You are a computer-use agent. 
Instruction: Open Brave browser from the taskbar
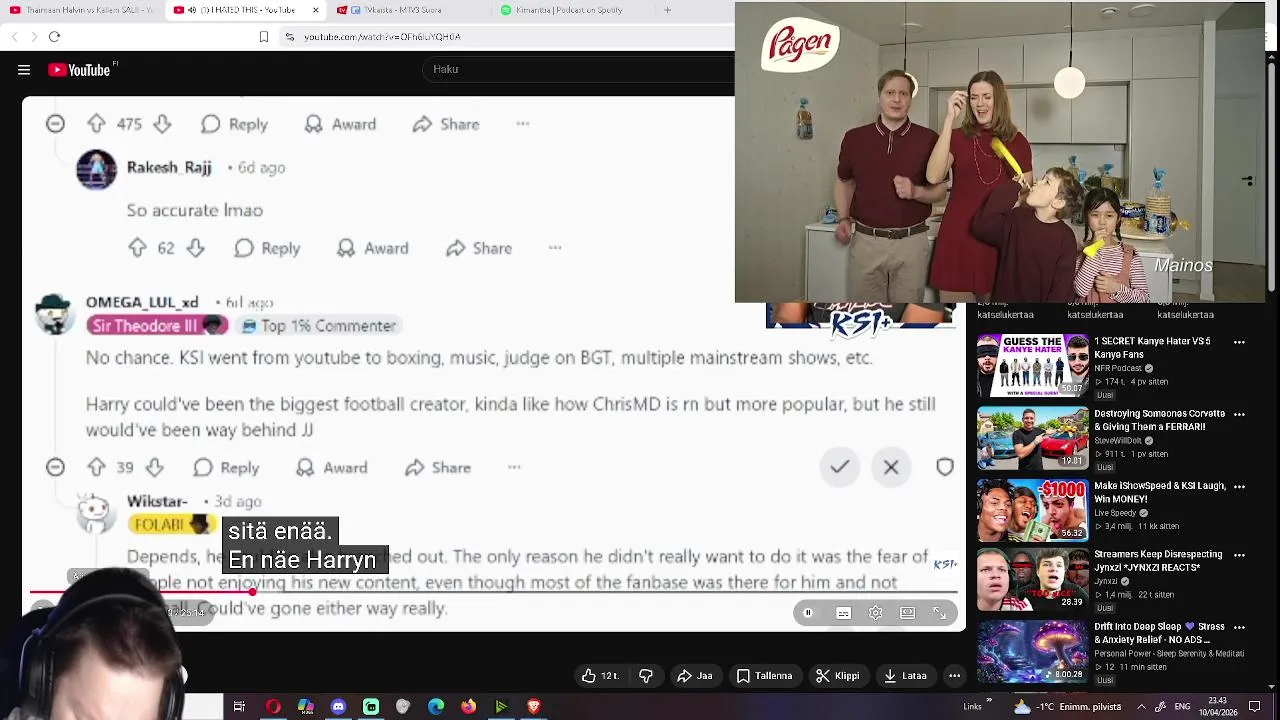pos(534,707)
